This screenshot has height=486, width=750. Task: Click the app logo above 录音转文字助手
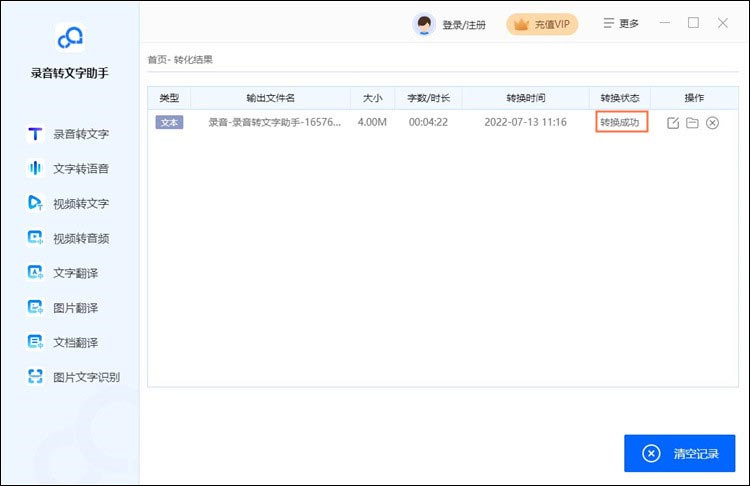point(70,37)
